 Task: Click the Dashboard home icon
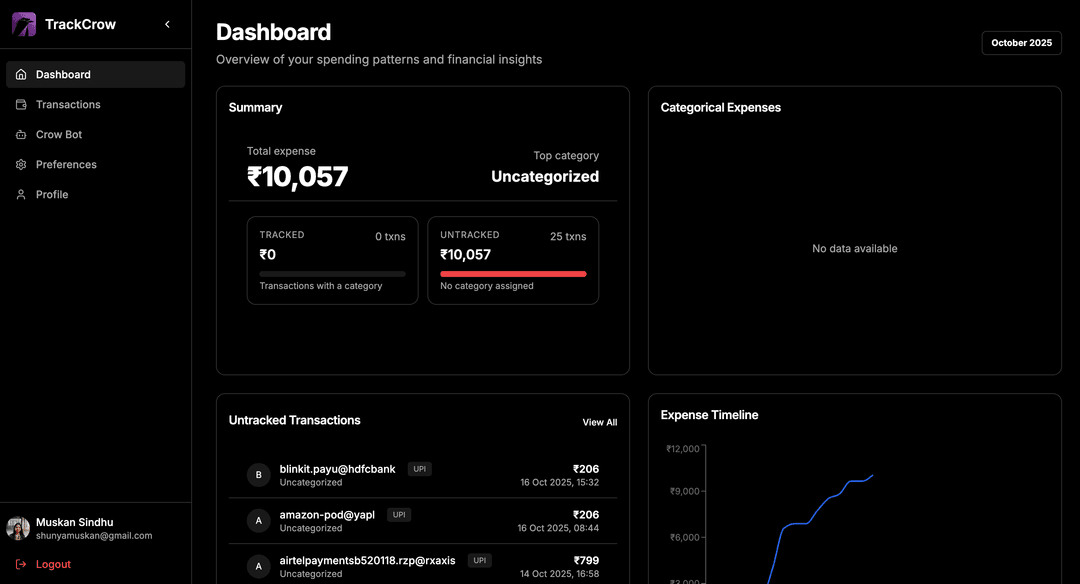coord(21,75)
